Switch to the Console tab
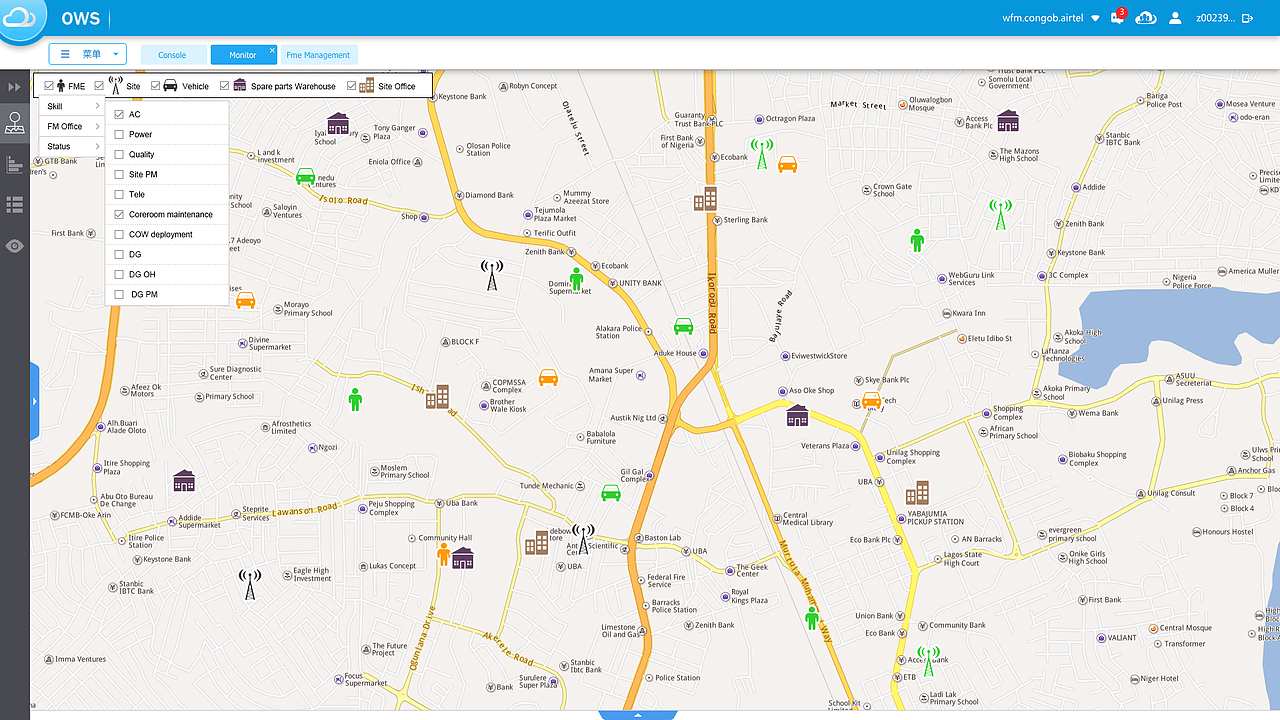Screen dimensions: 1280x720 pos(173,55)
